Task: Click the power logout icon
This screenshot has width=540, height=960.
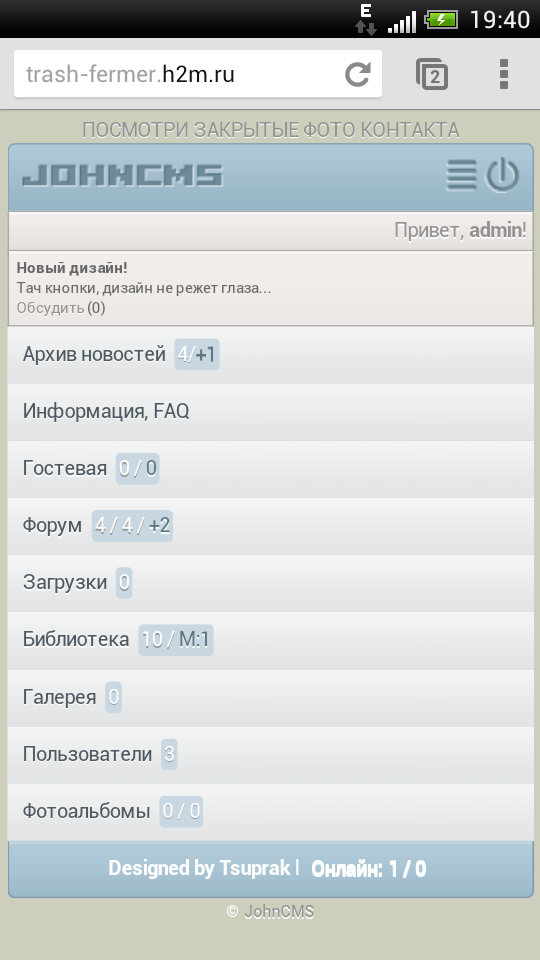Action: coord(502,175)
